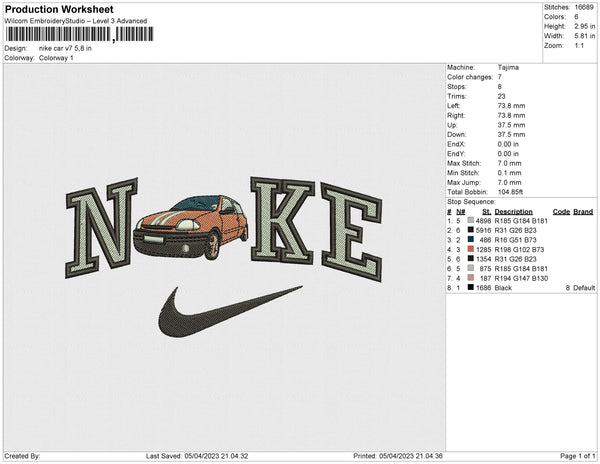Click the Max Stitch value 7.0 mm
Viewport: 600px width, 464px height.
510,163
